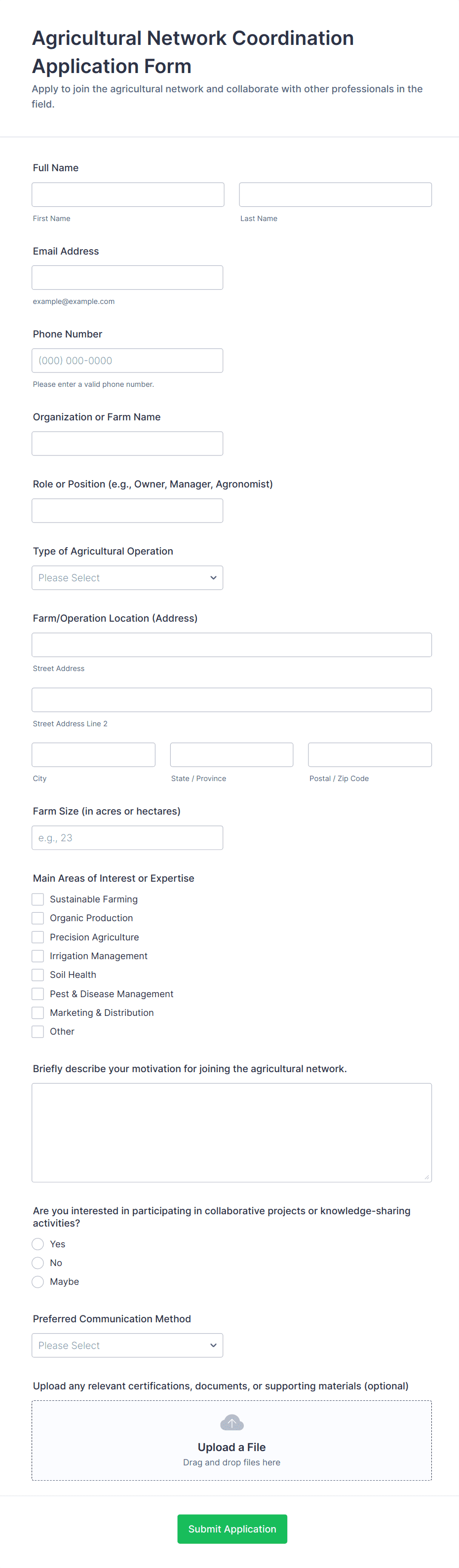Click into the Last Name field
The image size is (459, 1568).
(x=335, y=195)
